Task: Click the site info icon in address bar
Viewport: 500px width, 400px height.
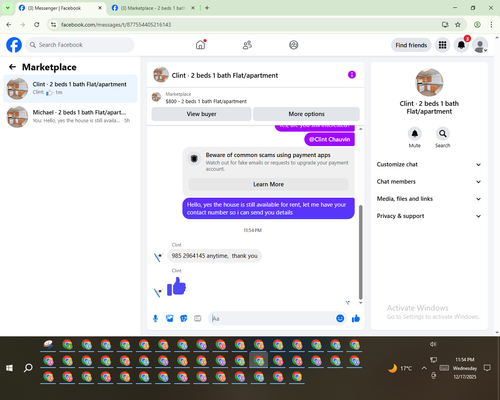Action: (53, 25)
